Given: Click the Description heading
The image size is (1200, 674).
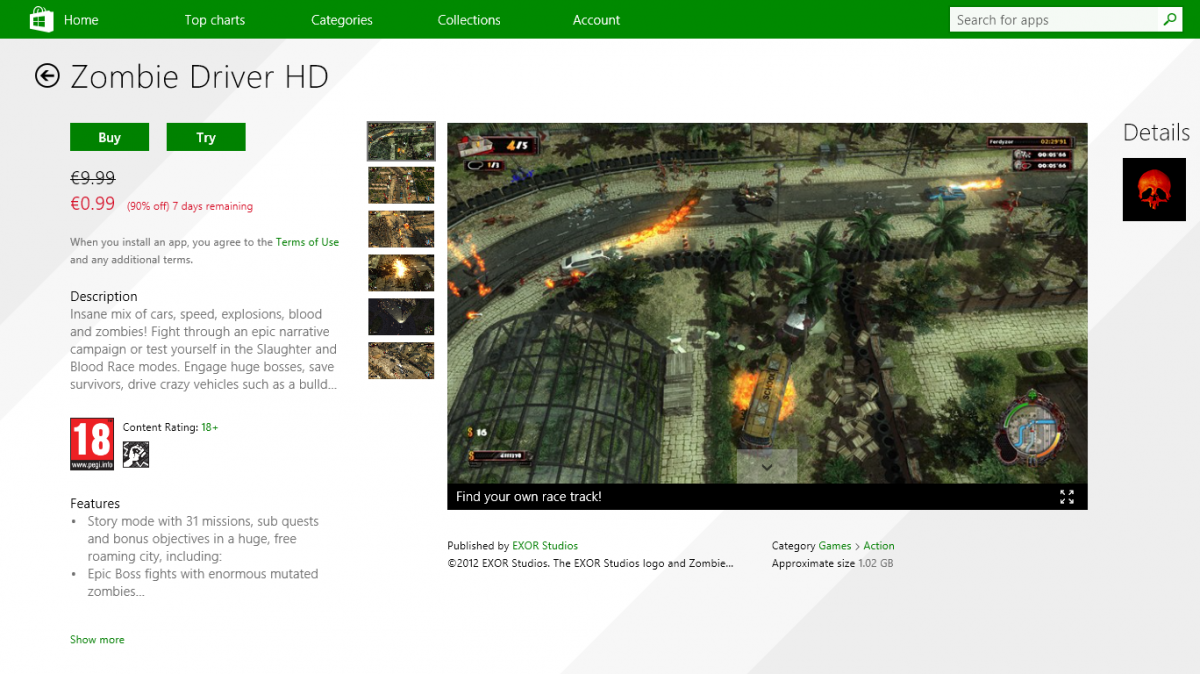Looking at the screenshot, I should 104,296.
